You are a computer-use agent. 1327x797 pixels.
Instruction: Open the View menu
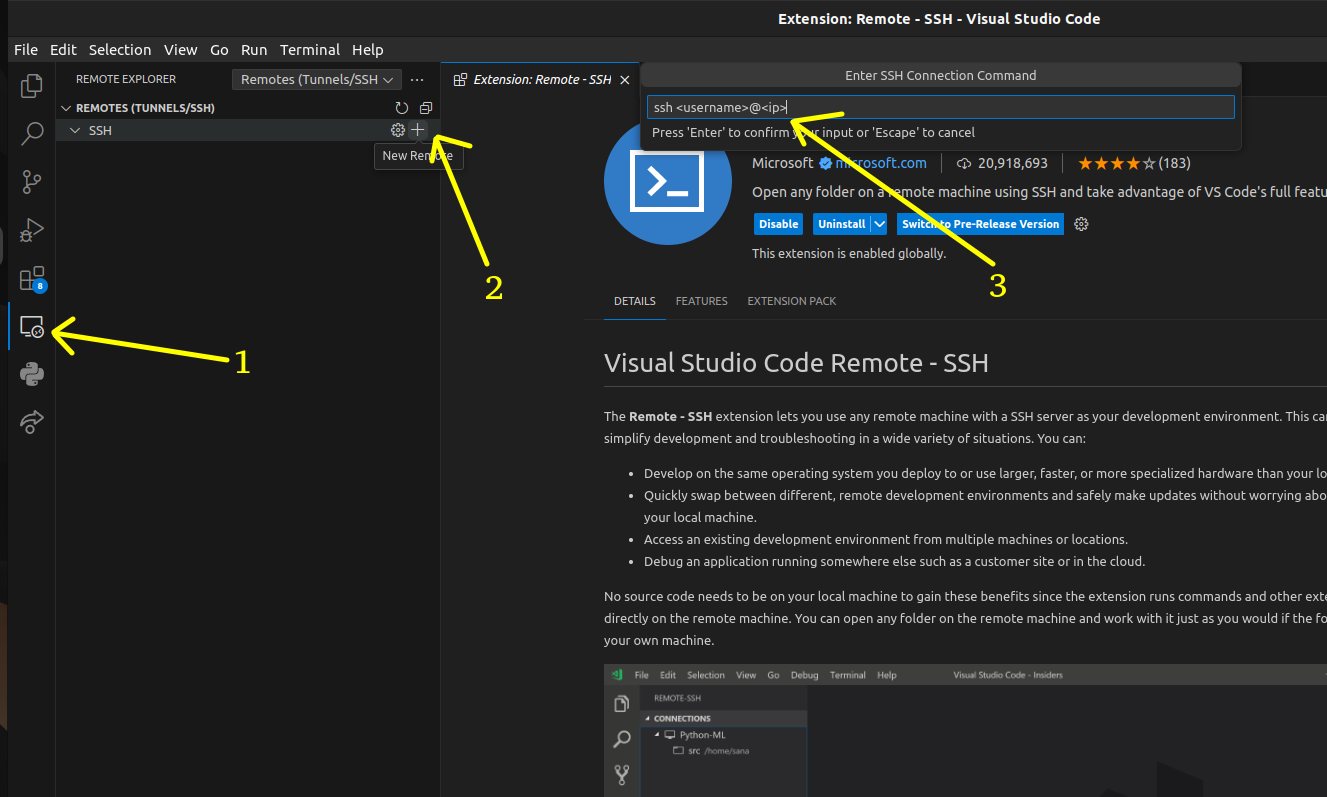(181, 49)
